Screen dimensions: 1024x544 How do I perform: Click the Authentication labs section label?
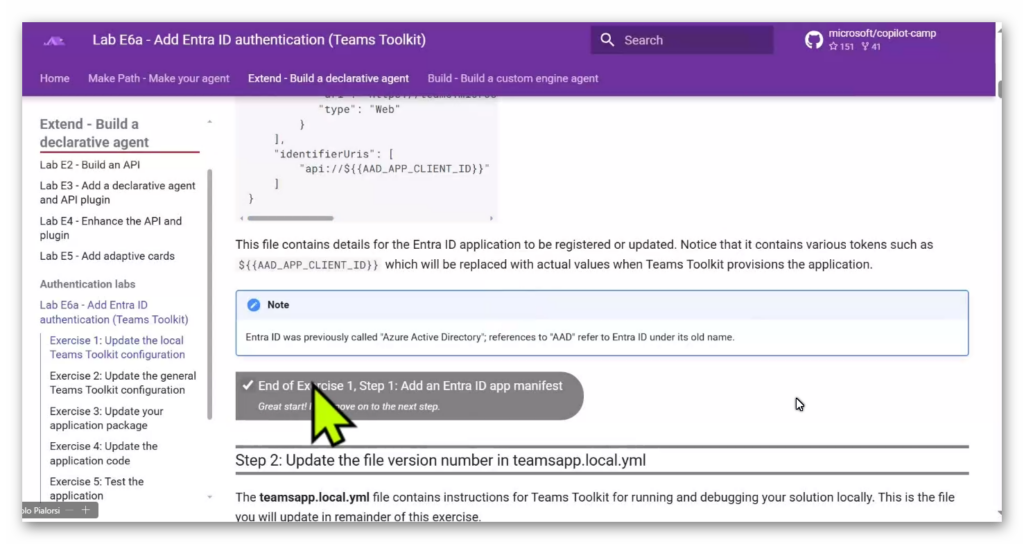88,284
